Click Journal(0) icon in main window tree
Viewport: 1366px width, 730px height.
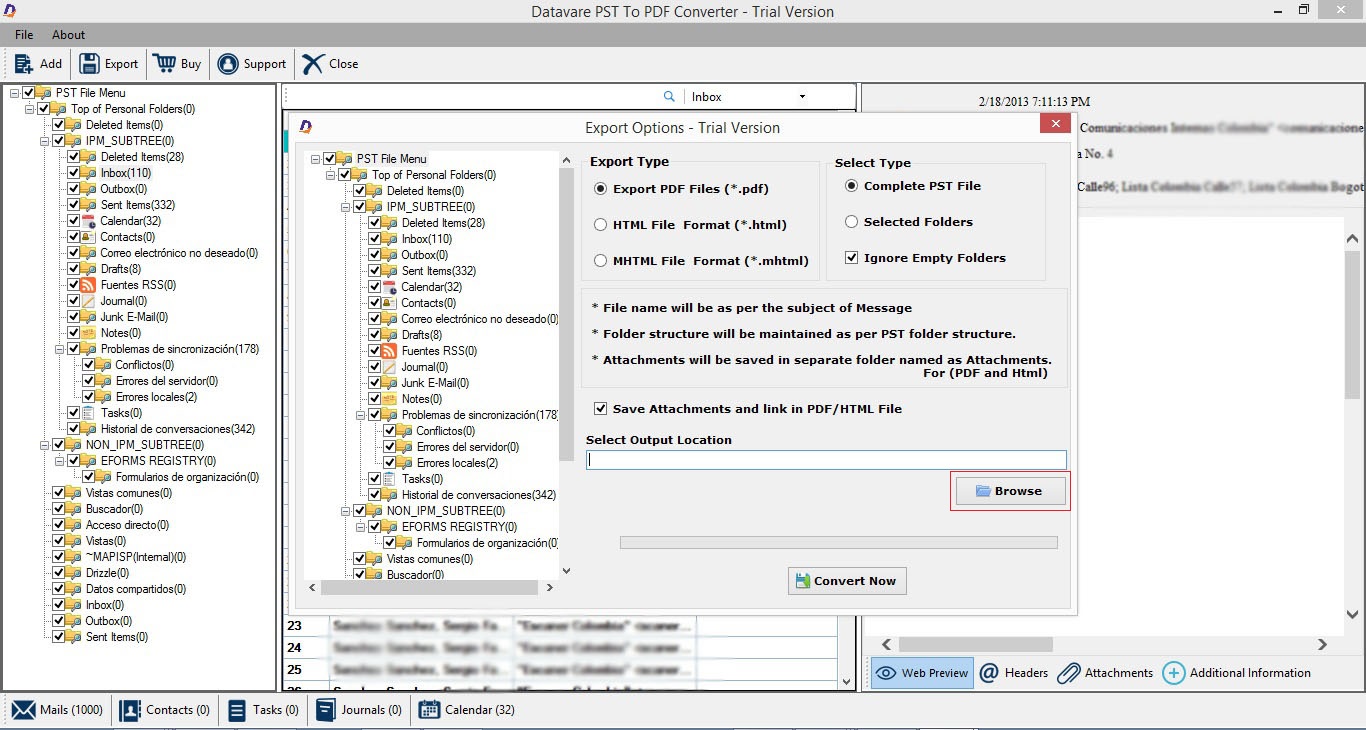coord(89,301)
